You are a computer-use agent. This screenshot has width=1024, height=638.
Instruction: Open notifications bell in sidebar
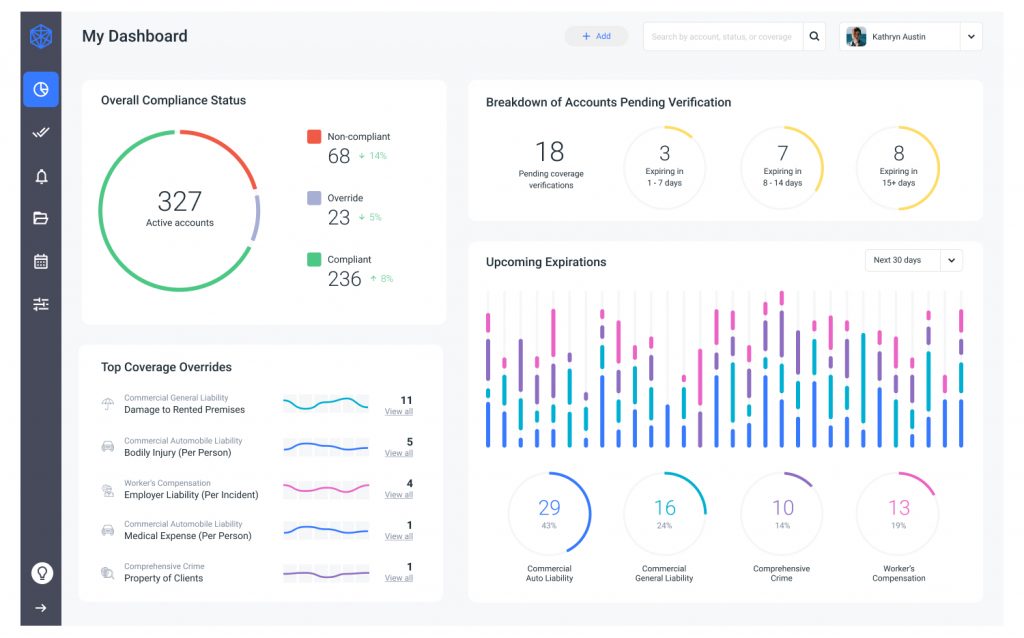tap(41, 177)
